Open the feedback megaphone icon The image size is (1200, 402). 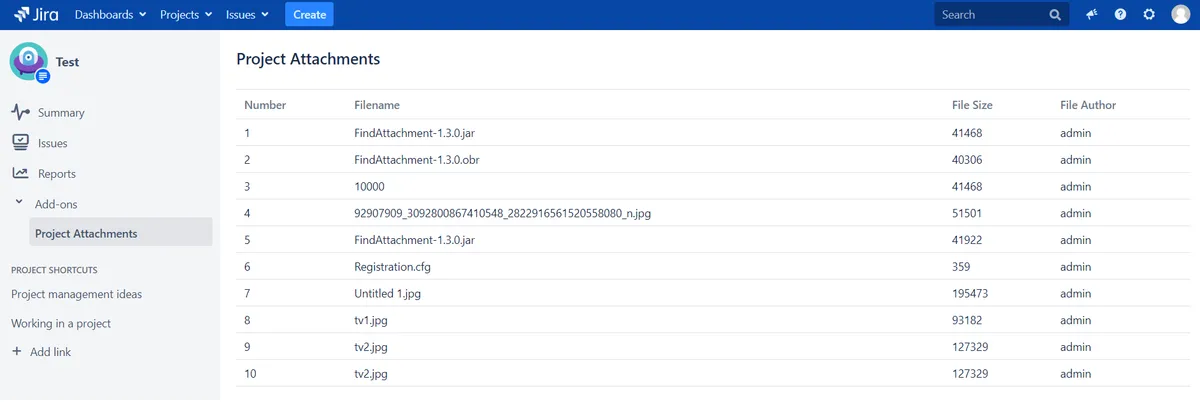(1091, 15)
